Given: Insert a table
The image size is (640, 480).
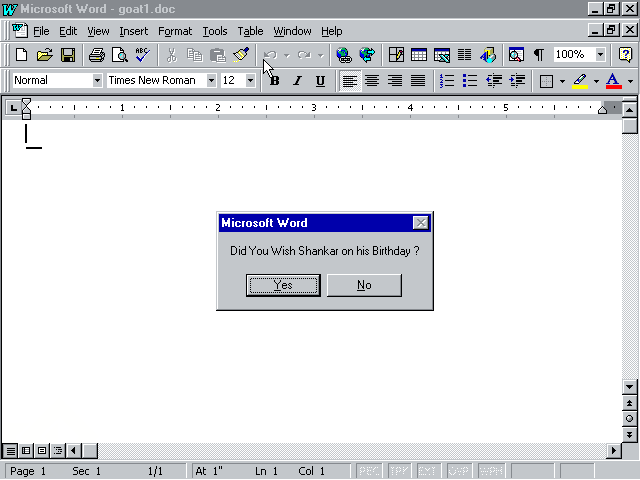Looking at the screenshot, I should (x=419, y=55).
